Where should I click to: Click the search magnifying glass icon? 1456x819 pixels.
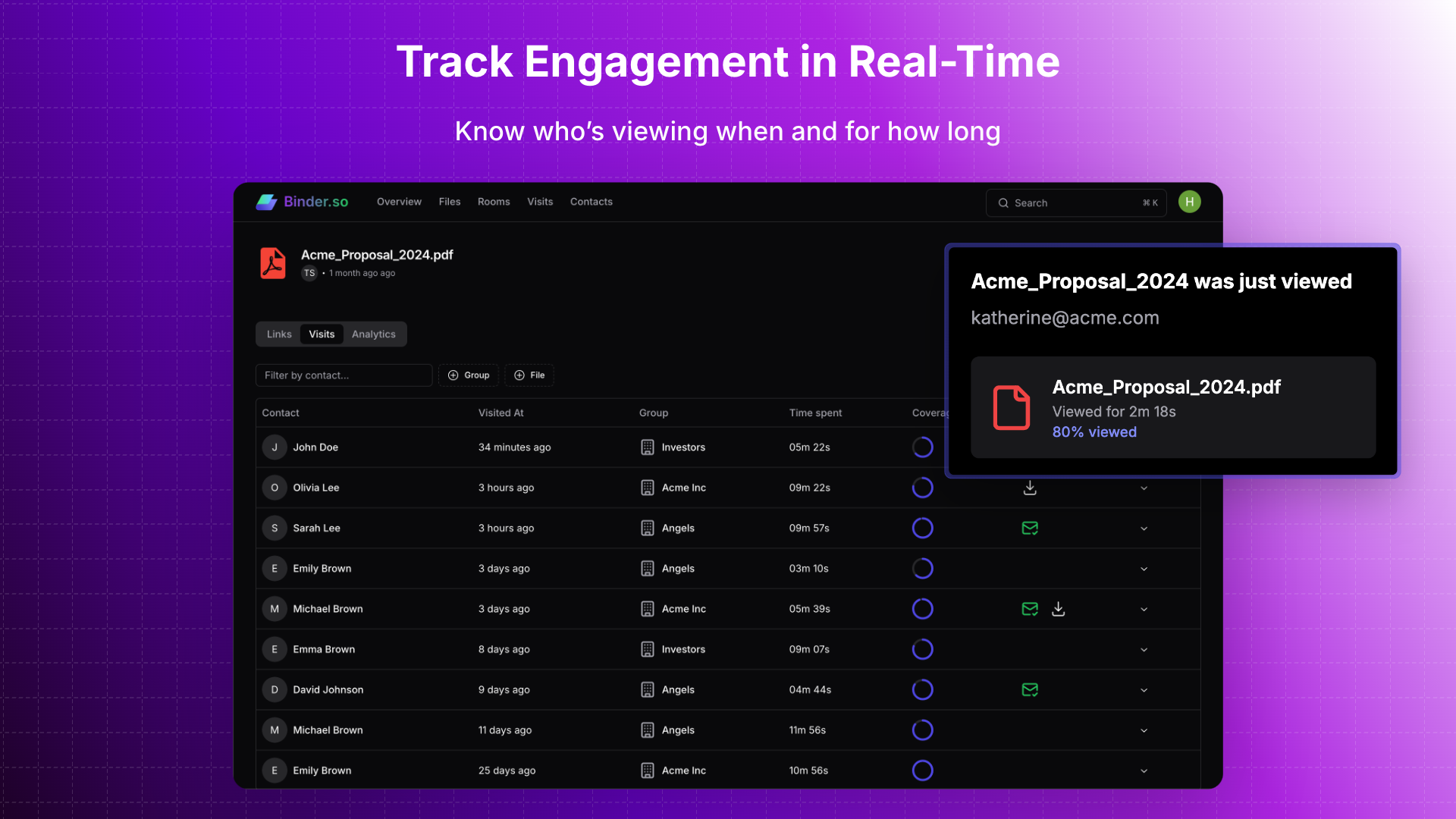pos(1003,203)
